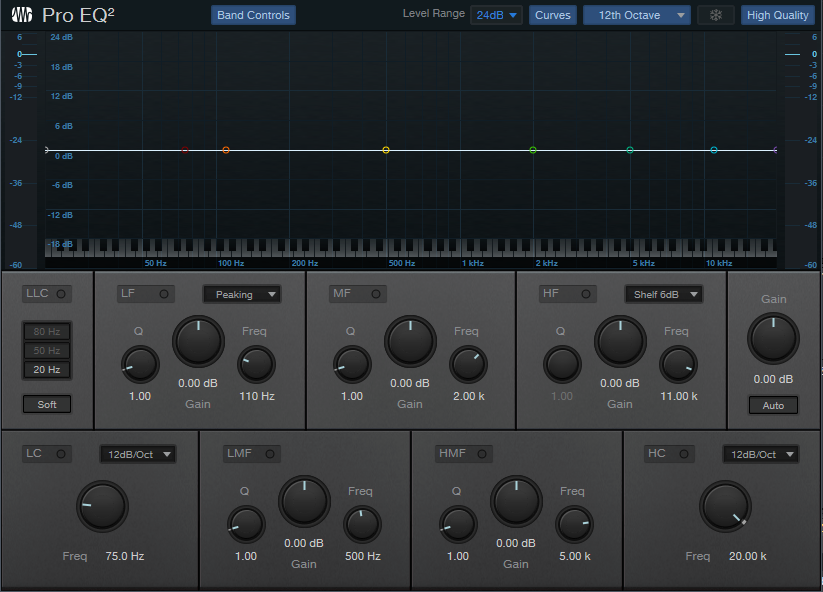Click the LMF Gain knob
This screenshot has height=592, width=823.
(x=304, y=502)
